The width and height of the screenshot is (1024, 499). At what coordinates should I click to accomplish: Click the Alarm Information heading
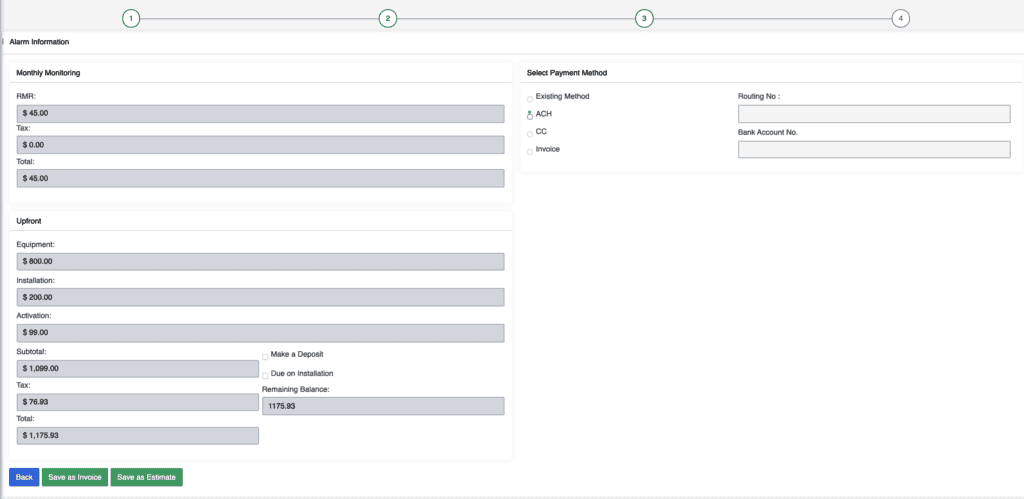point(39,42)
